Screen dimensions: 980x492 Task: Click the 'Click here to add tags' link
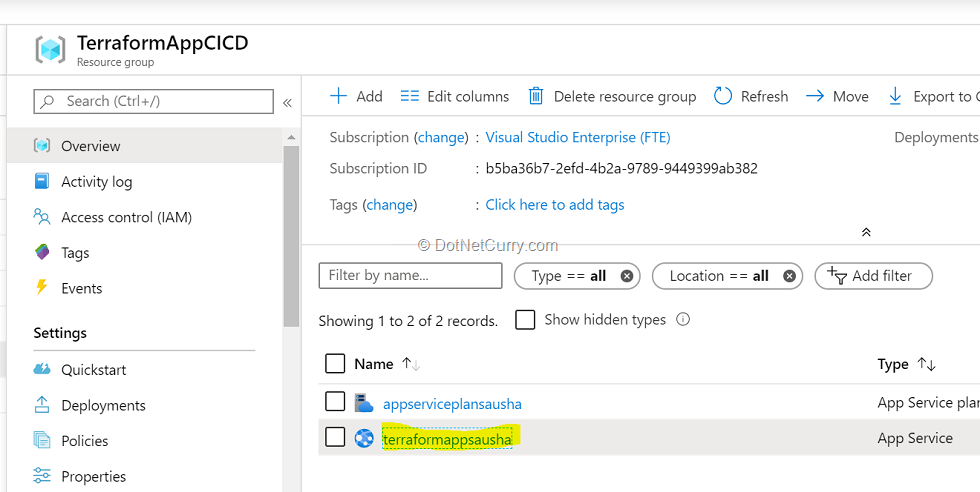555,204
